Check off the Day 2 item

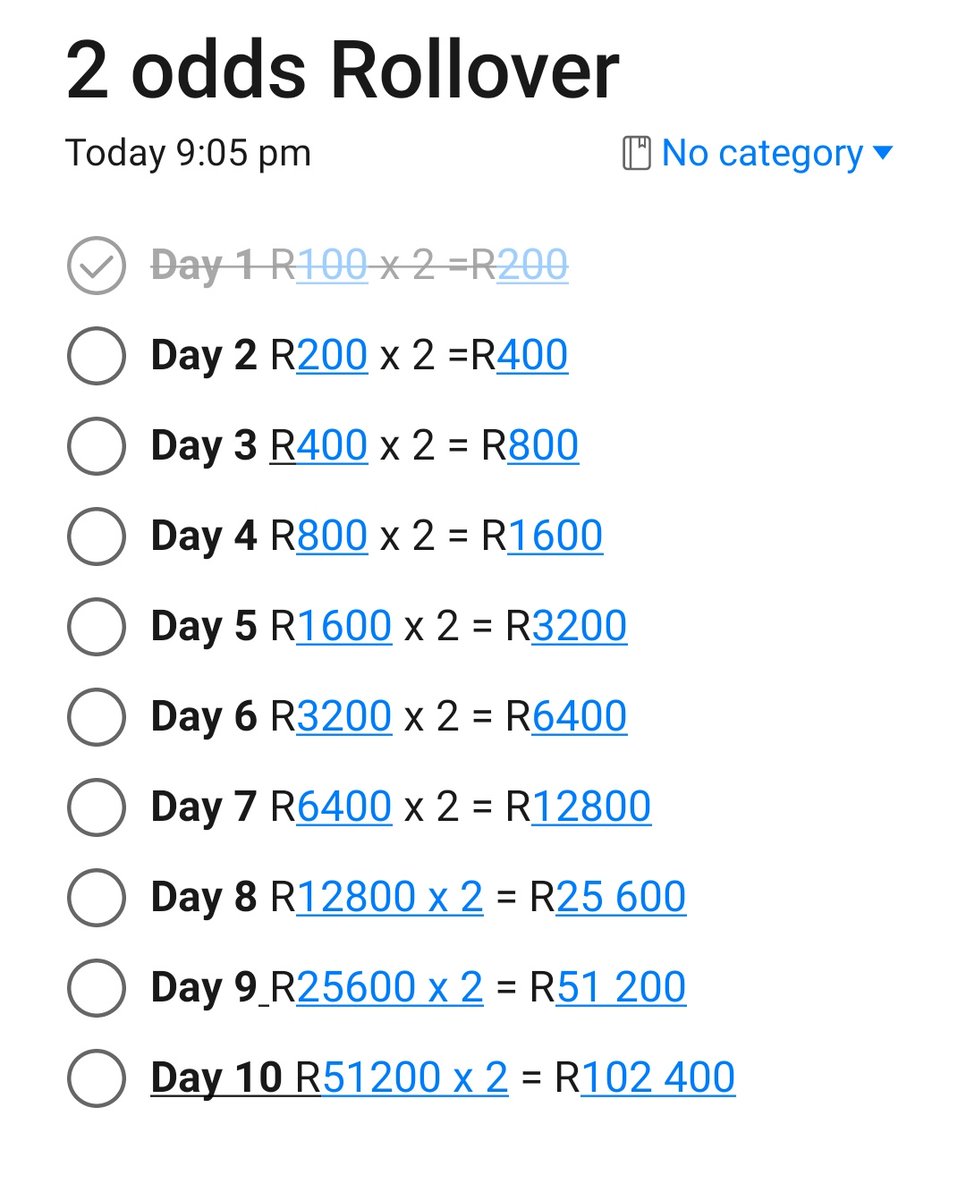96,356
